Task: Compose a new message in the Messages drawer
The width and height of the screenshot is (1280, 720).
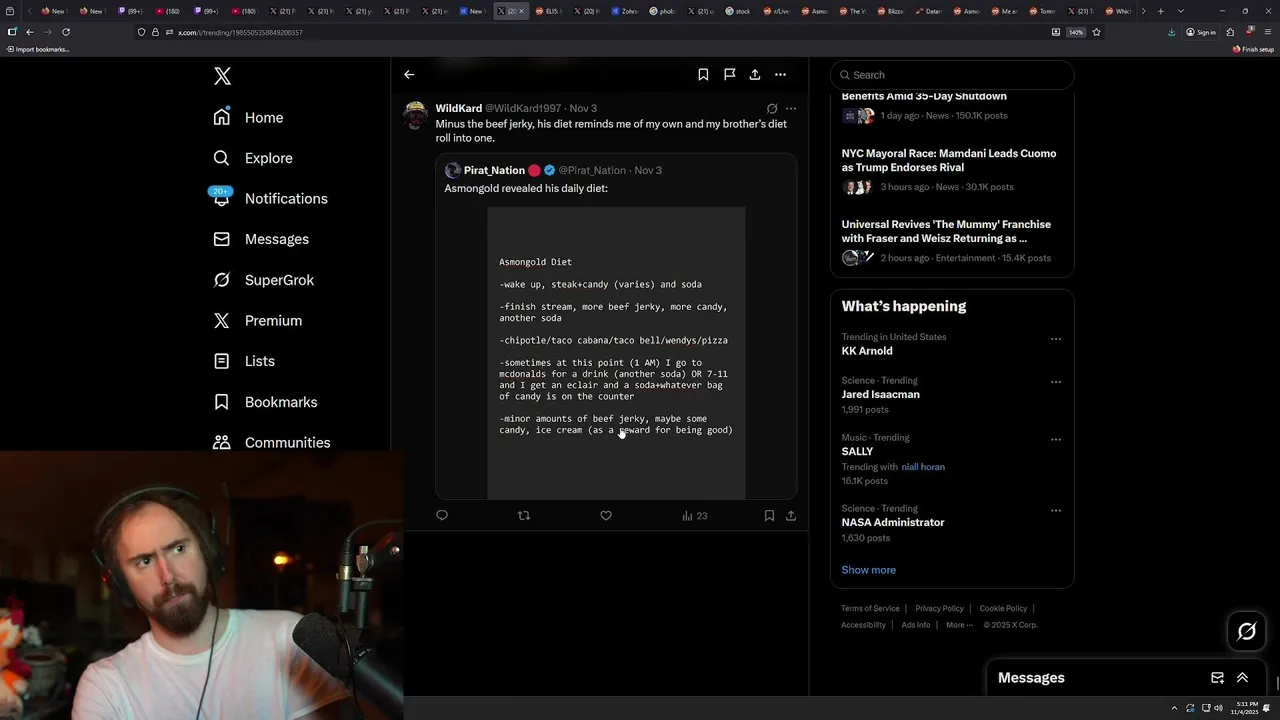Action: point(1217,678)
